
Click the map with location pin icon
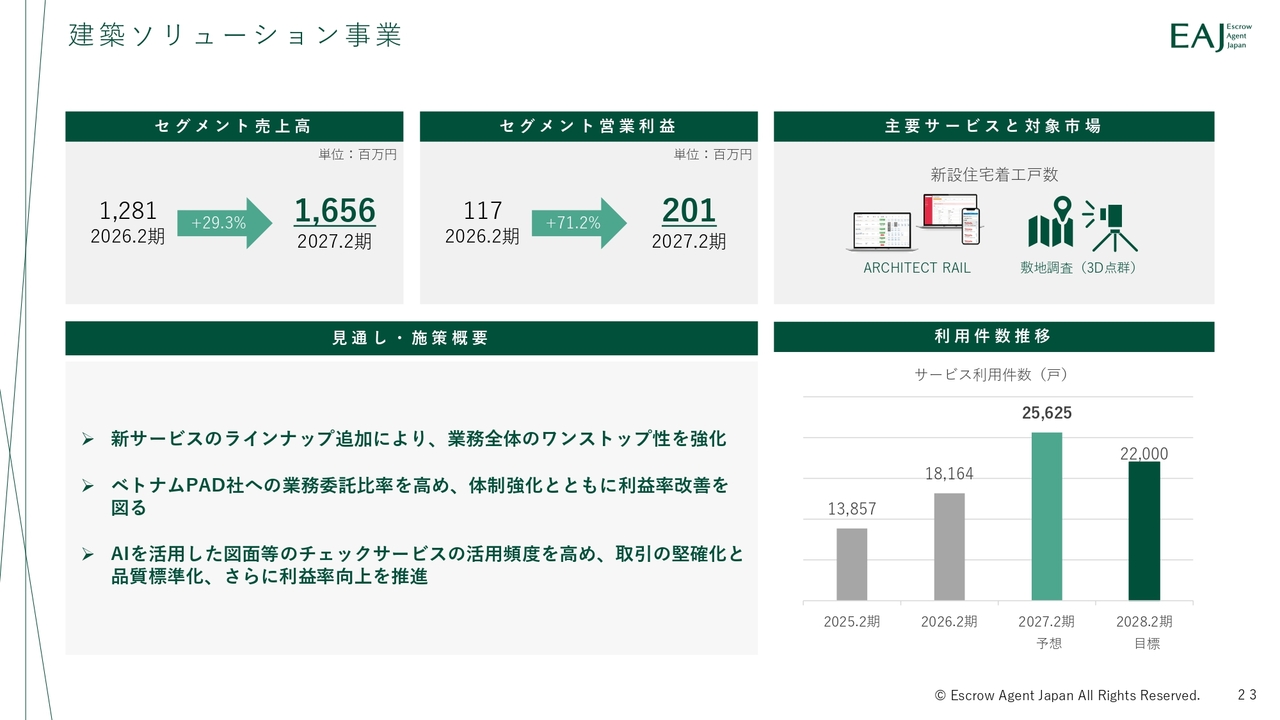point(1050,225)
